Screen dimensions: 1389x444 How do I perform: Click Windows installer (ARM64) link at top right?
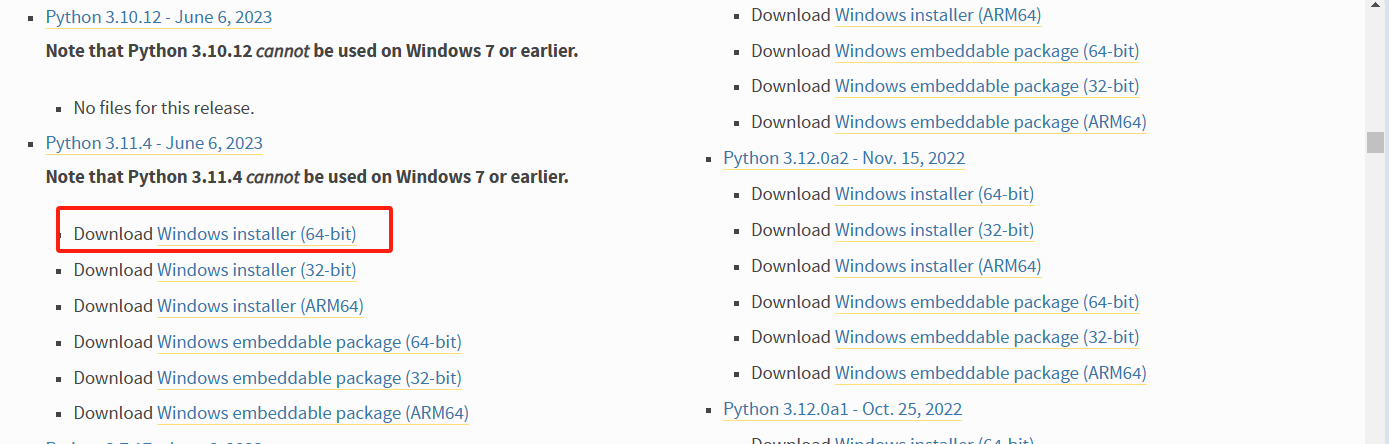click(938, 15)
